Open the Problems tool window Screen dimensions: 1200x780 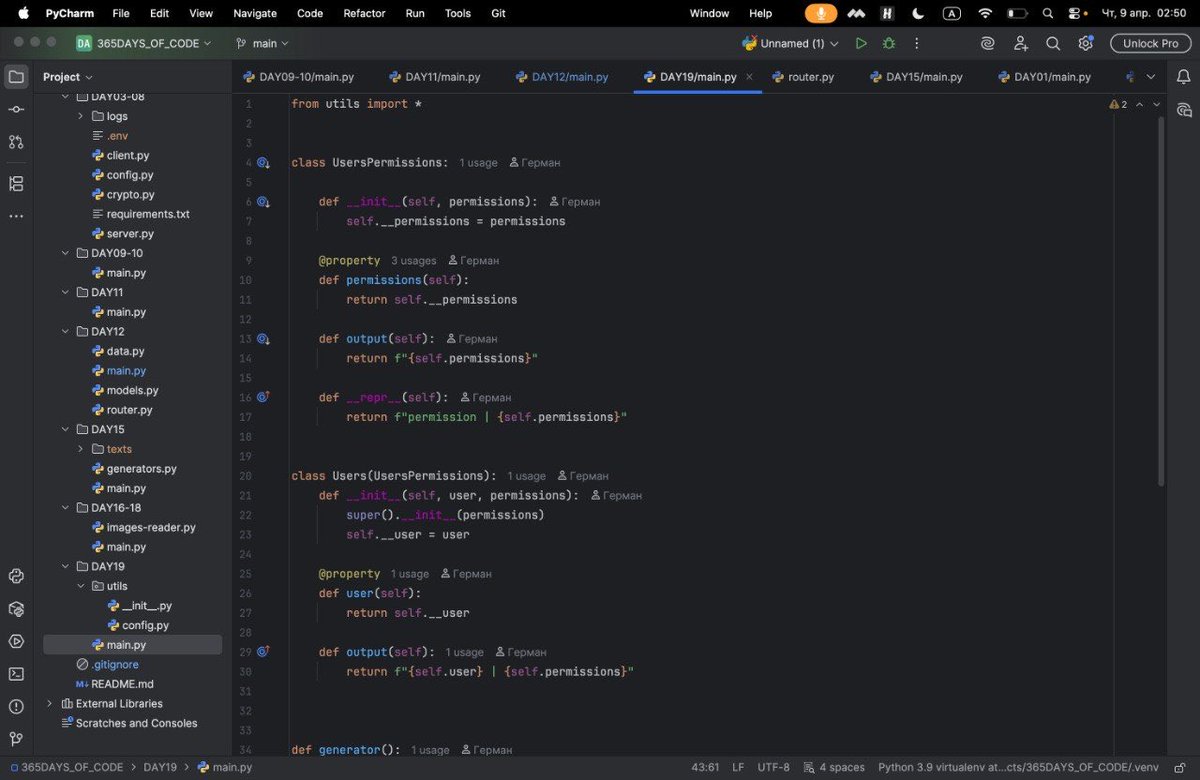pyautogui.click(x=16, y=706)
